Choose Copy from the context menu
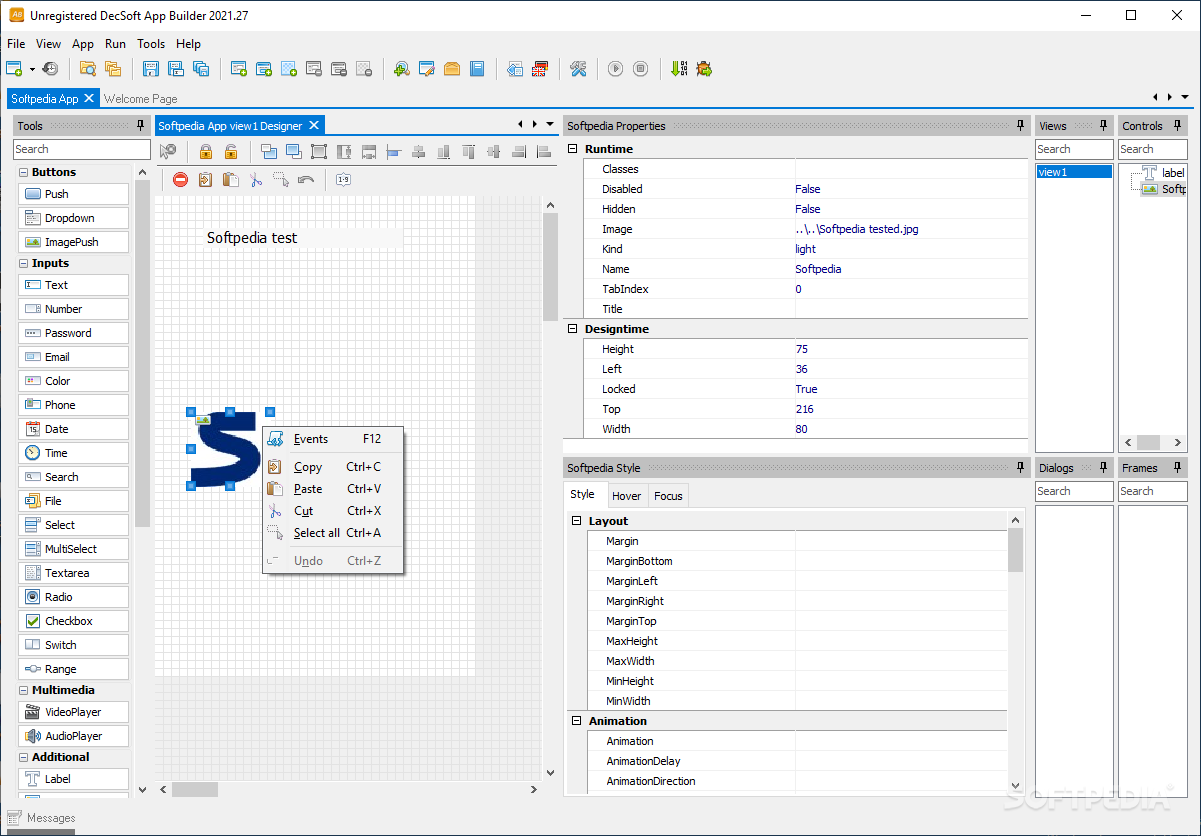Viewport: 1201px width, 836px height. pyautogui.click(x=308, y=467)
